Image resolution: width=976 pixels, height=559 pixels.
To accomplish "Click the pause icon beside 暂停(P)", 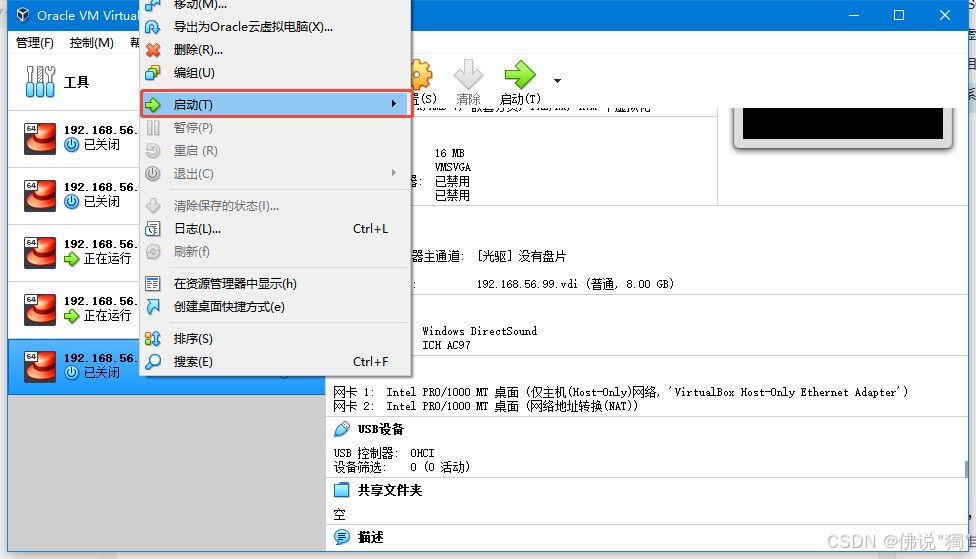I will pyautogui.click(x=153, y=128).
